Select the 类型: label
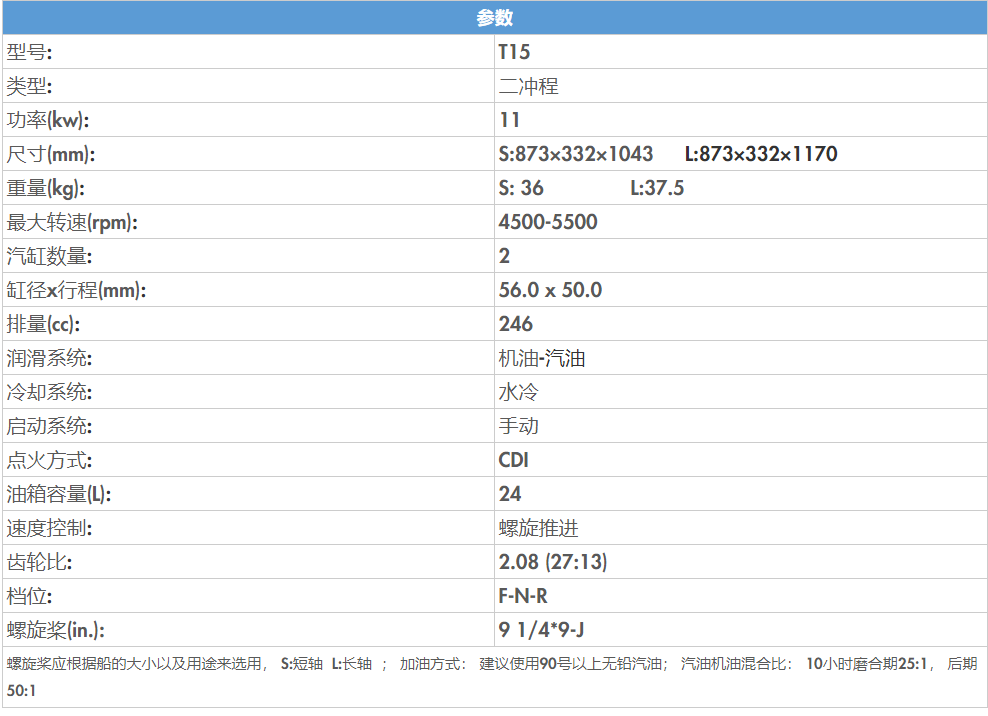Image resolution: width=988 pixels, height=716 pixels. [29, 86]
